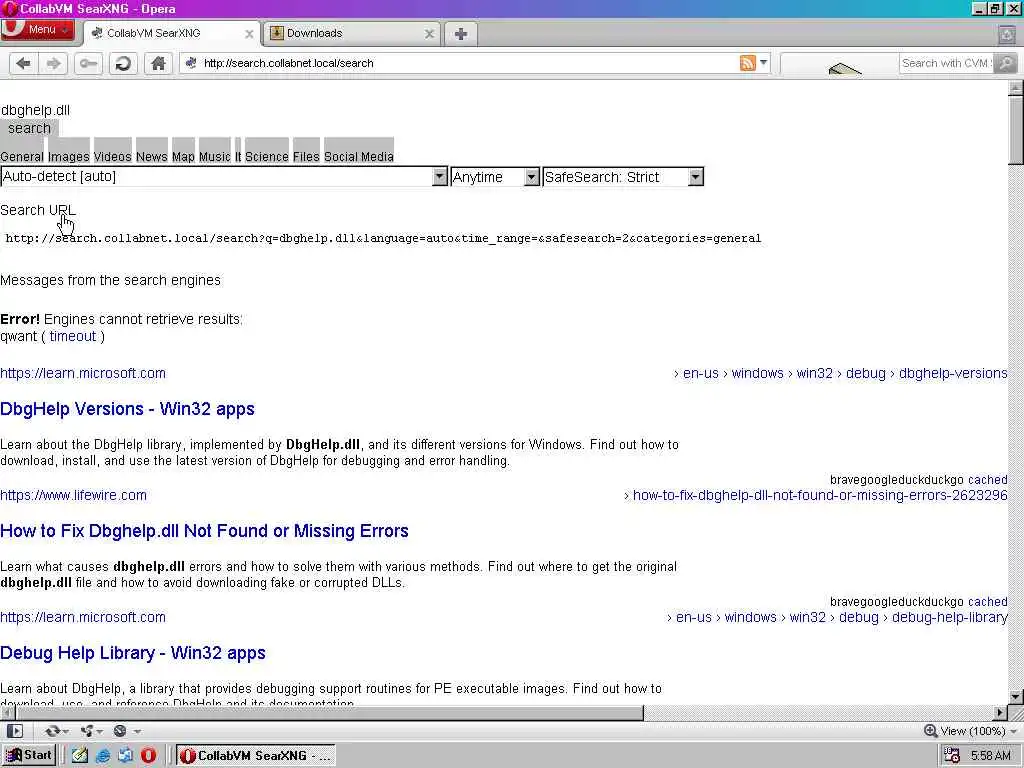The width and height of the screenshot is (1024, 768).
Task: Go to home page with house icon
Action: pyautogui.click(x=158, y=63)
